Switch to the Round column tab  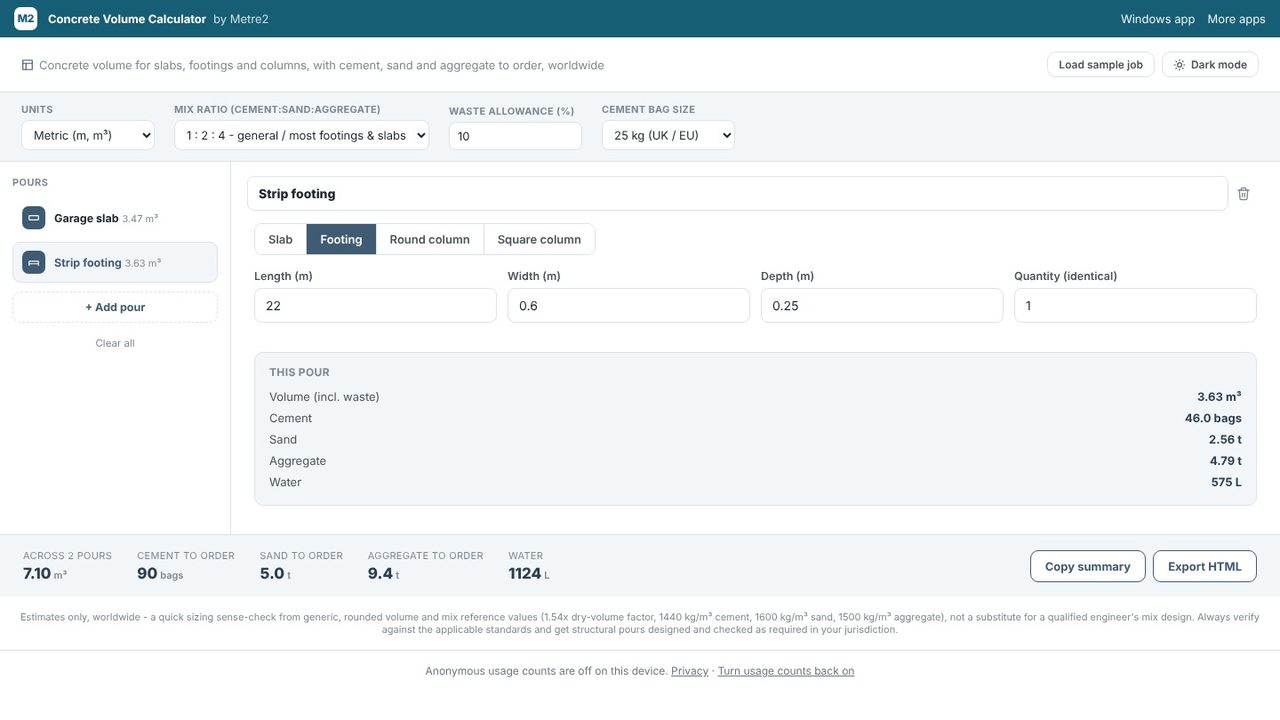click(430, 239)
